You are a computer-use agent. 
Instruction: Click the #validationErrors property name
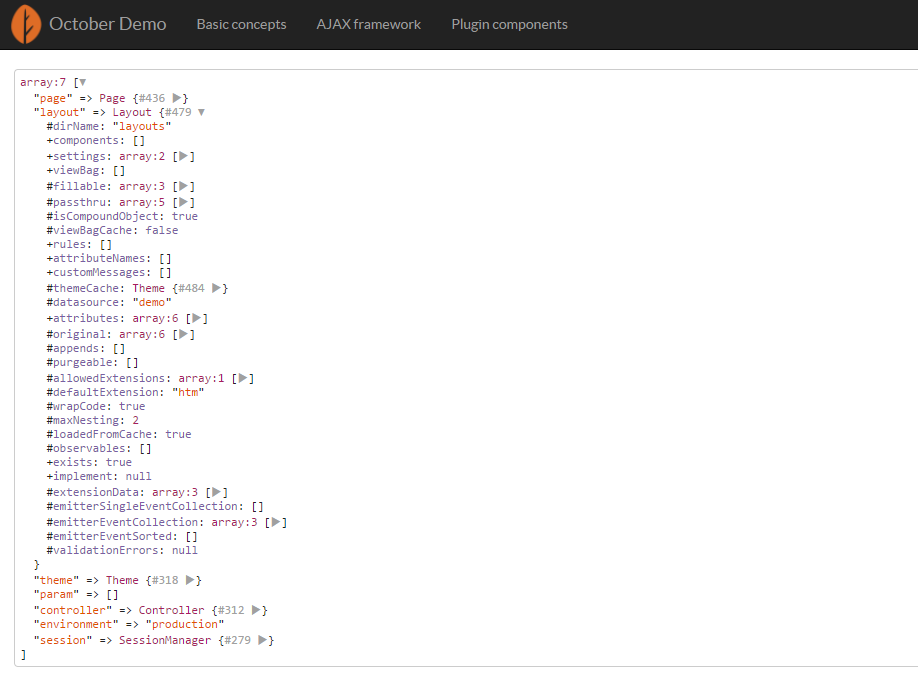coord(105,550)
